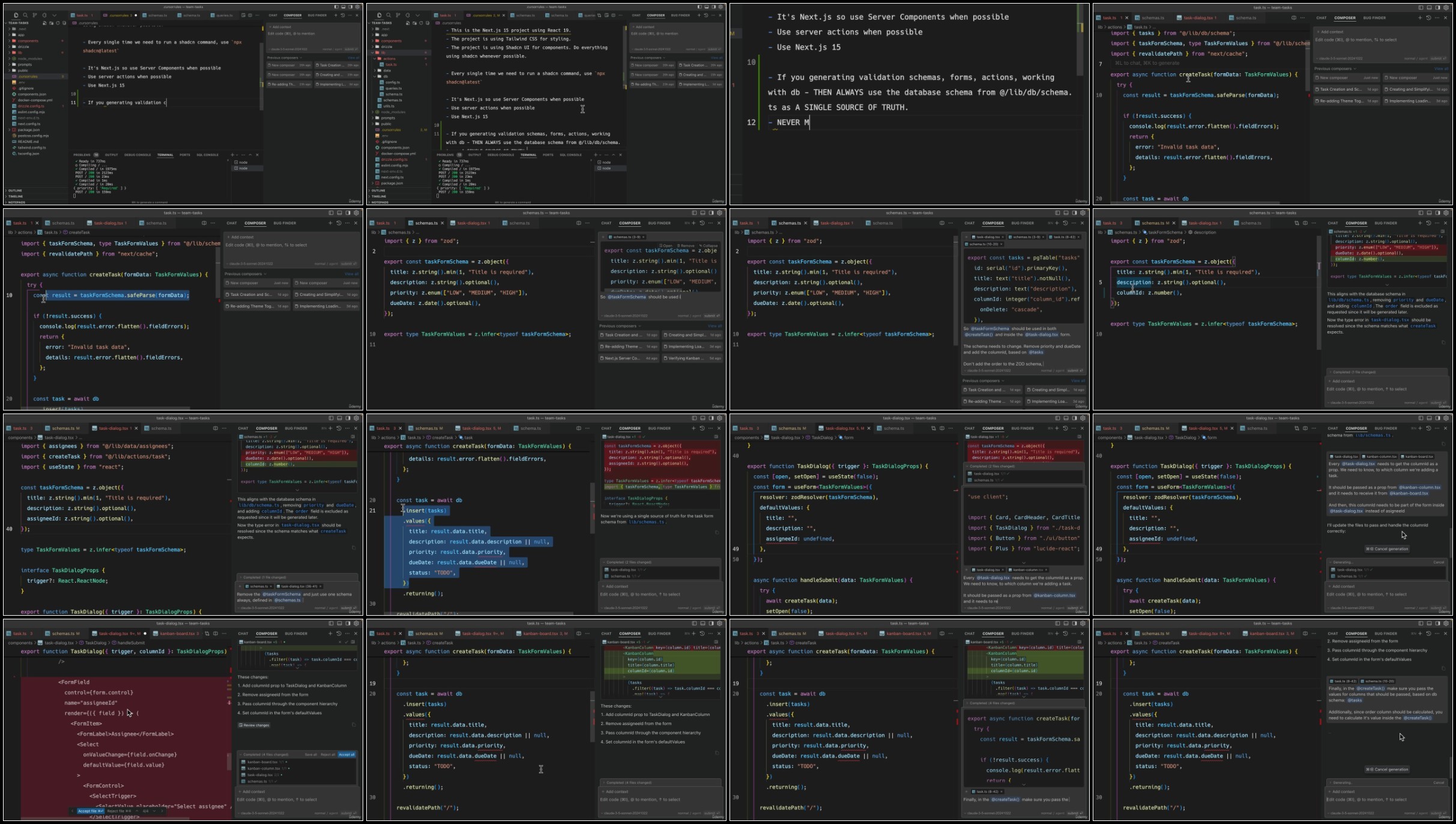The width and height of the screenshot is (1456, 824).
Task: Open Explorer icon in window listing README.md
Action: point(16,15)
